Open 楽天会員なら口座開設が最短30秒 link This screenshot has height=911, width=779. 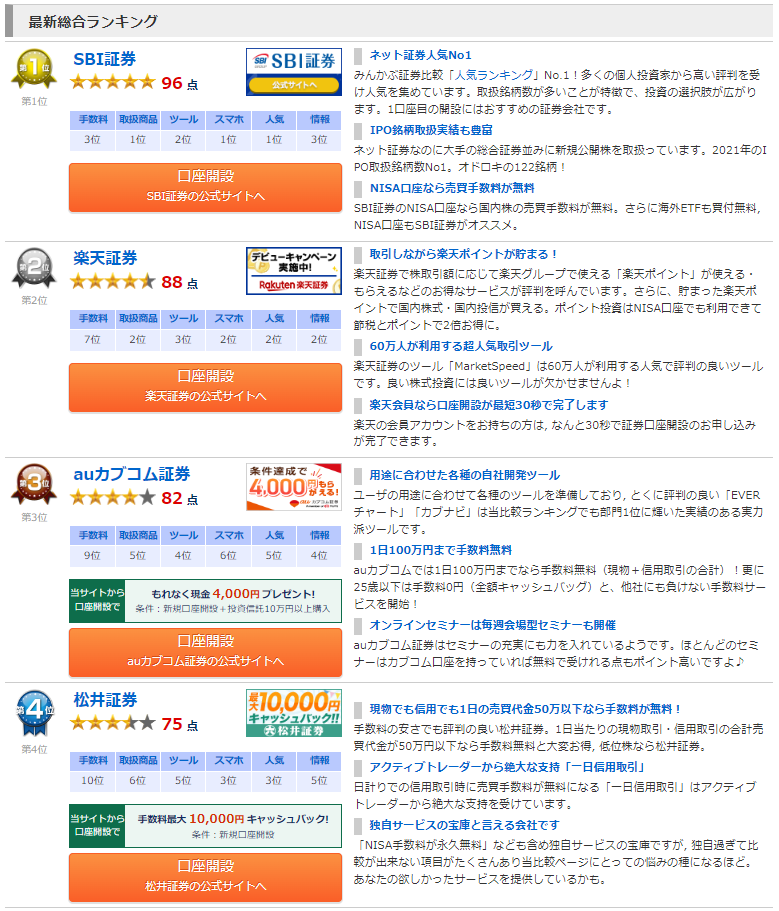[x=489, y=405]
